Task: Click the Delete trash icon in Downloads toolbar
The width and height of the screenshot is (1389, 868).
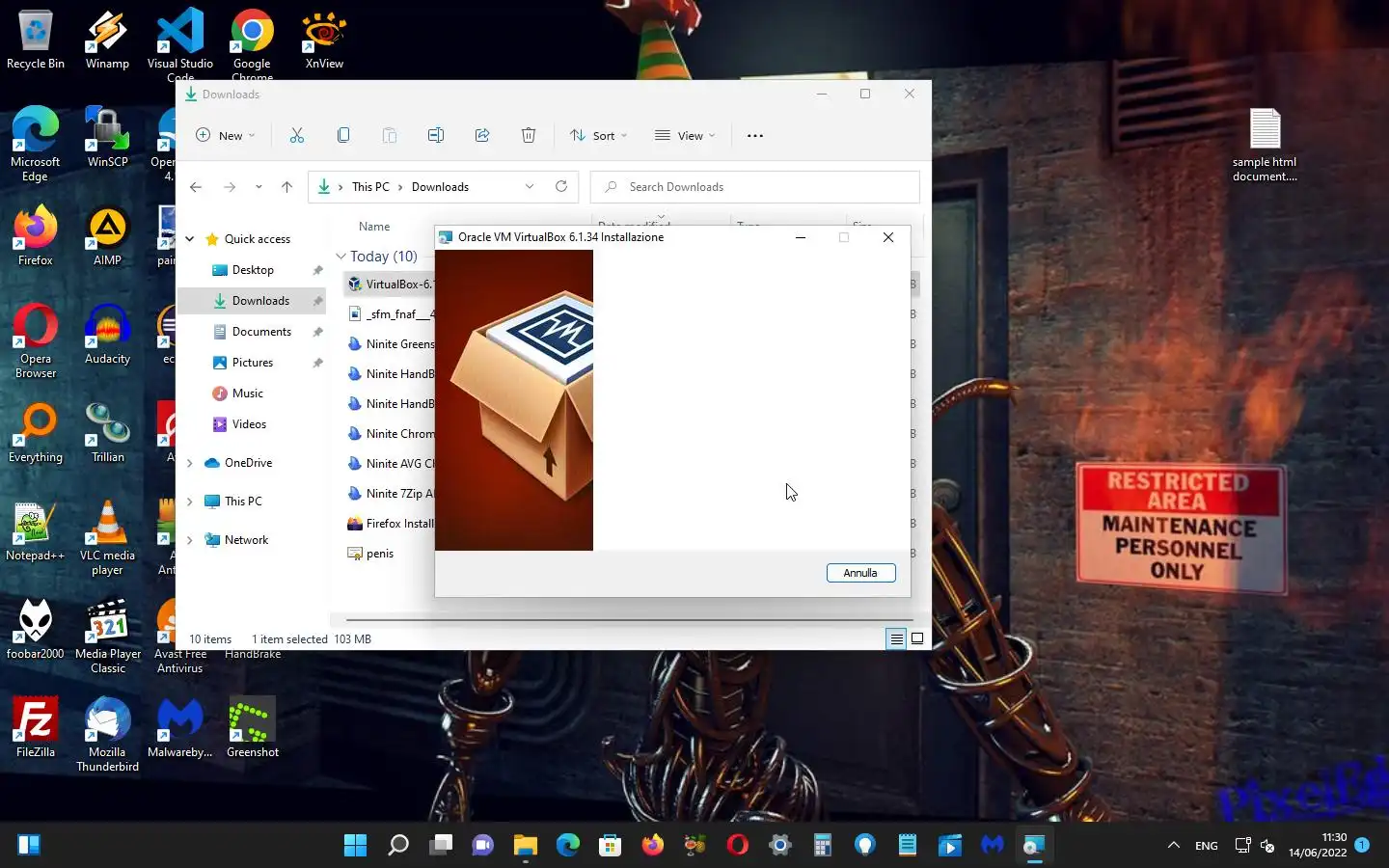Action: [x=529, y=135]
